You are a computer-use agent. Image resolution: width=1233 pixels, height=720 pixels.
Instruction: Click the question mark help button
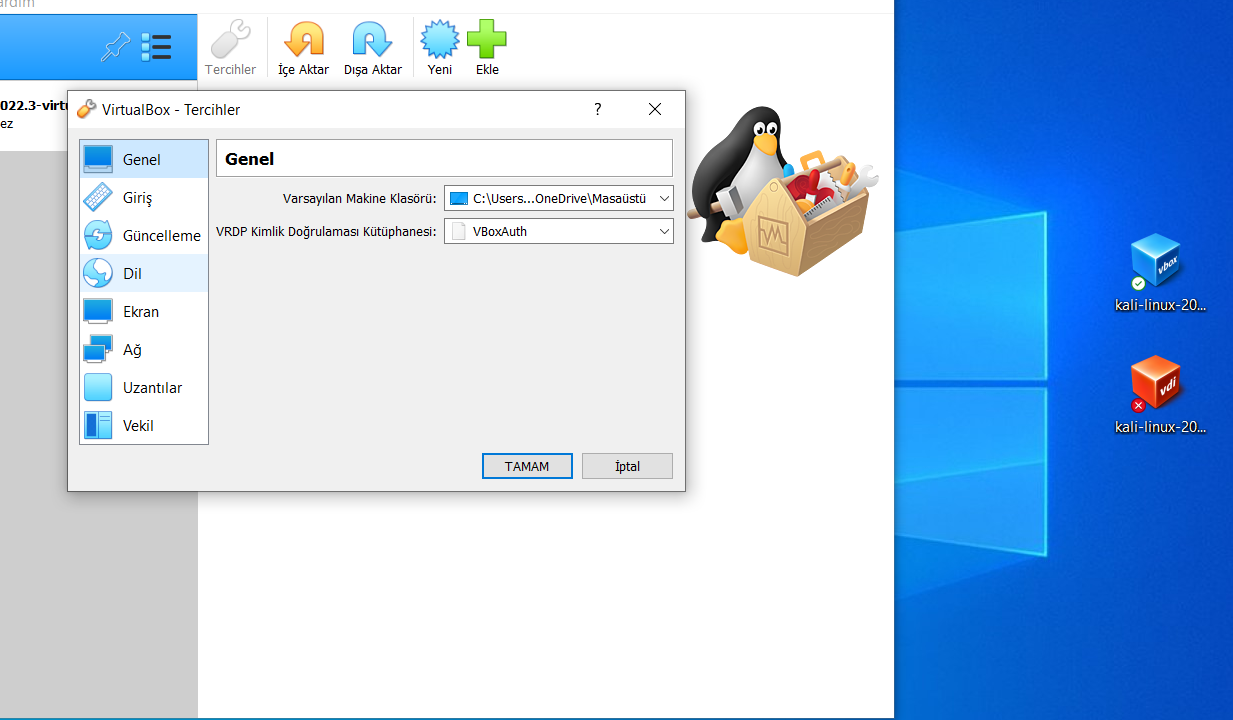coord(598,109)
